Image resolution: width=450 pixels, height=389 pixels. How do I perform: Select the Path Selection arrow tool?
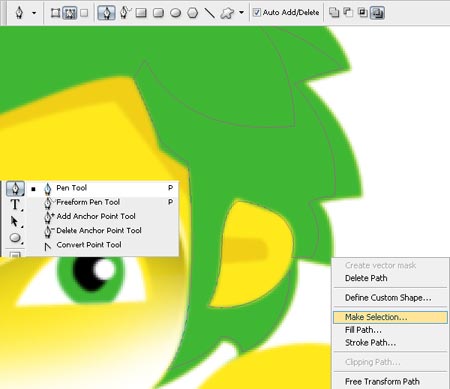(15, 221)
